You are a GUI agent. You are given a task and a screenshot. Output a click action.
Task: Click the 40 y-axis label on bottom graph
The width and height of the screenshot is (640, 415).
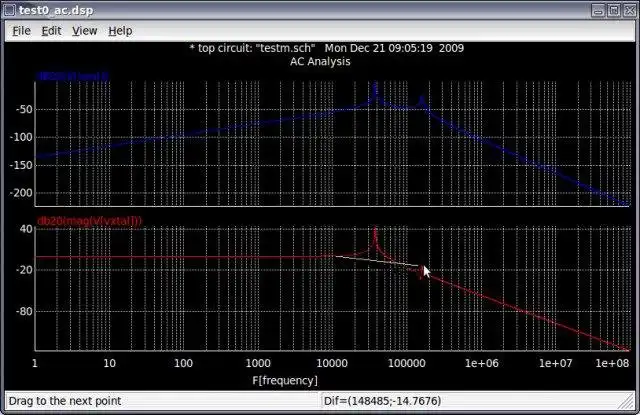26,229
